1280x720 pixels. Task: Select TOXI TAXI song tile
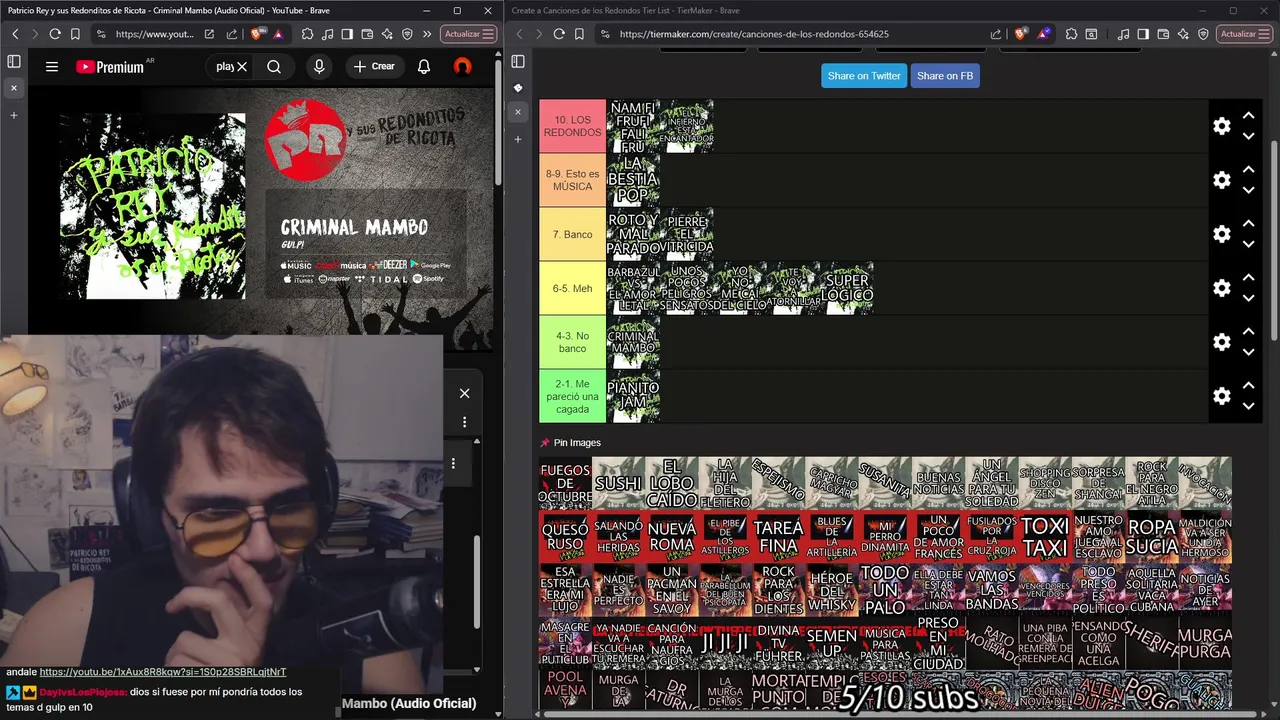pos(1045,538)
